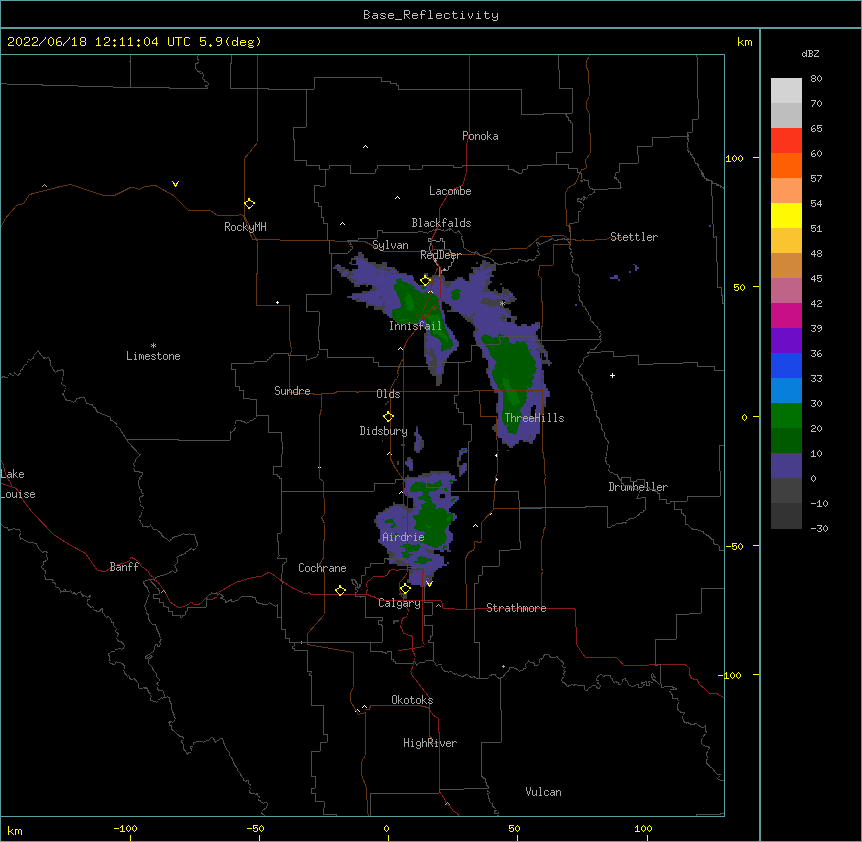Click the dBZ legend heading
Image resolution: width=862 pixels, height=842 pixels.
point(810,53)
